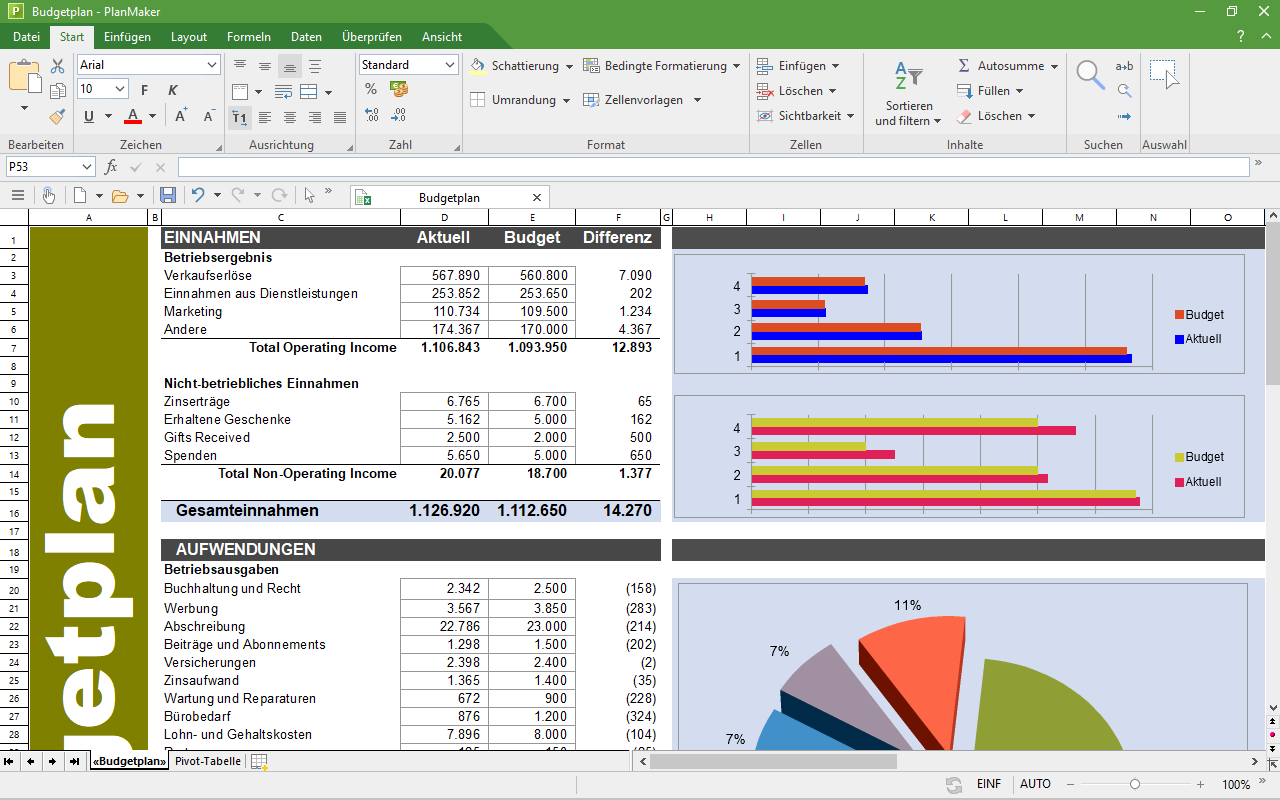Open the font color red swatch dropdown
Screen dimensions: 1280x800
click(152, 116)
